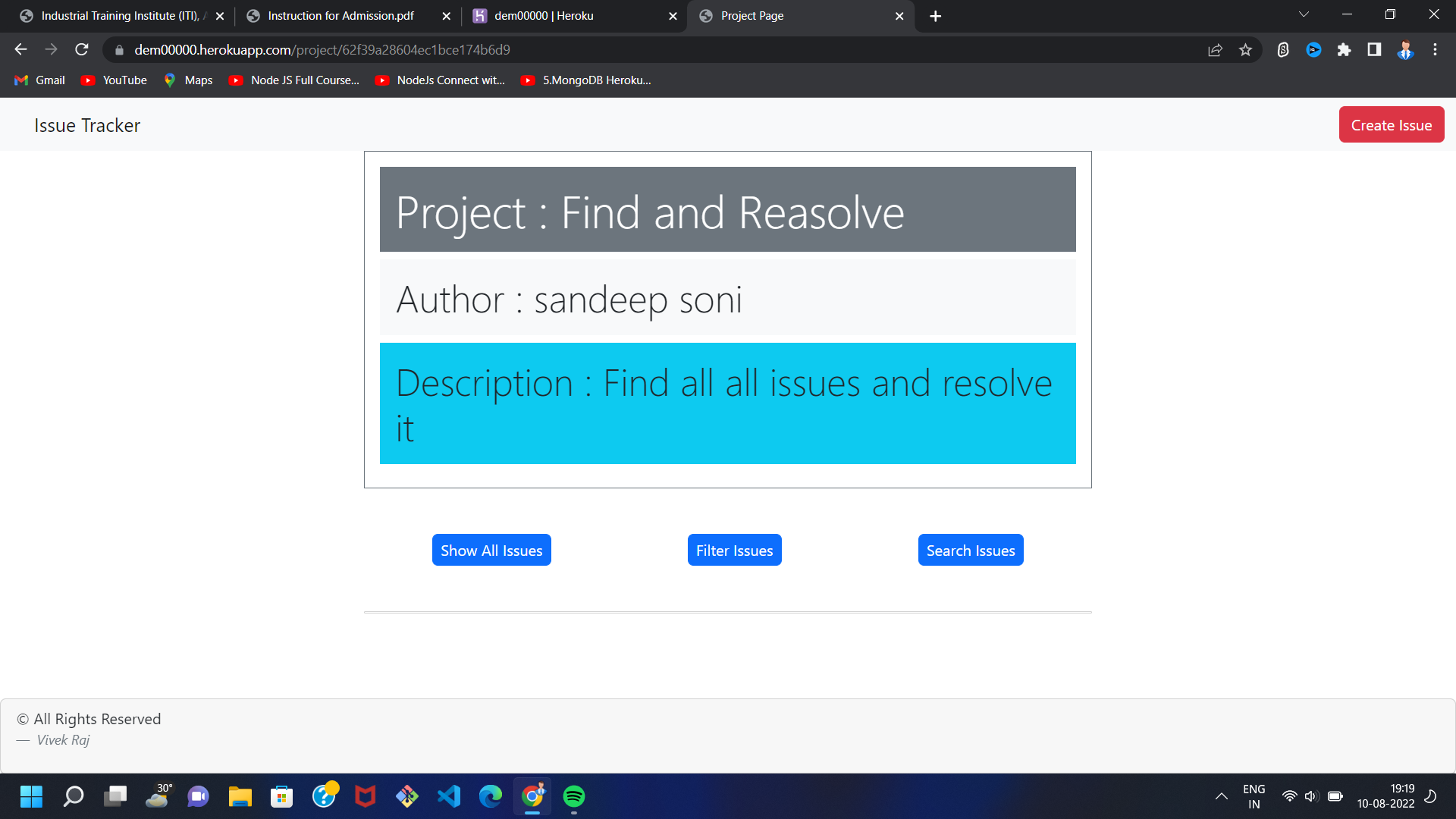The height and width of the screenshot is (819, 1456).
Task: Show hidden icons in the system tray
Action: (1222, 796)
